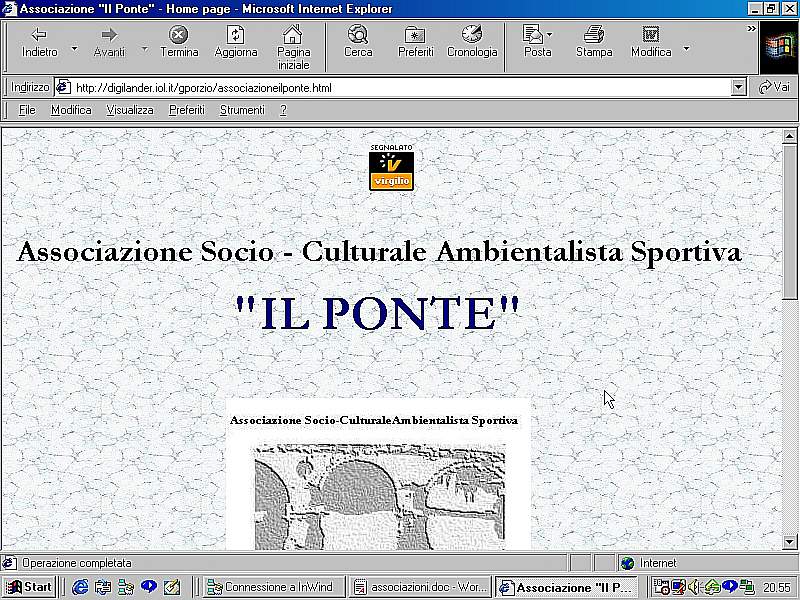Click the Segnalato Virgilio badge

[391, 168]
